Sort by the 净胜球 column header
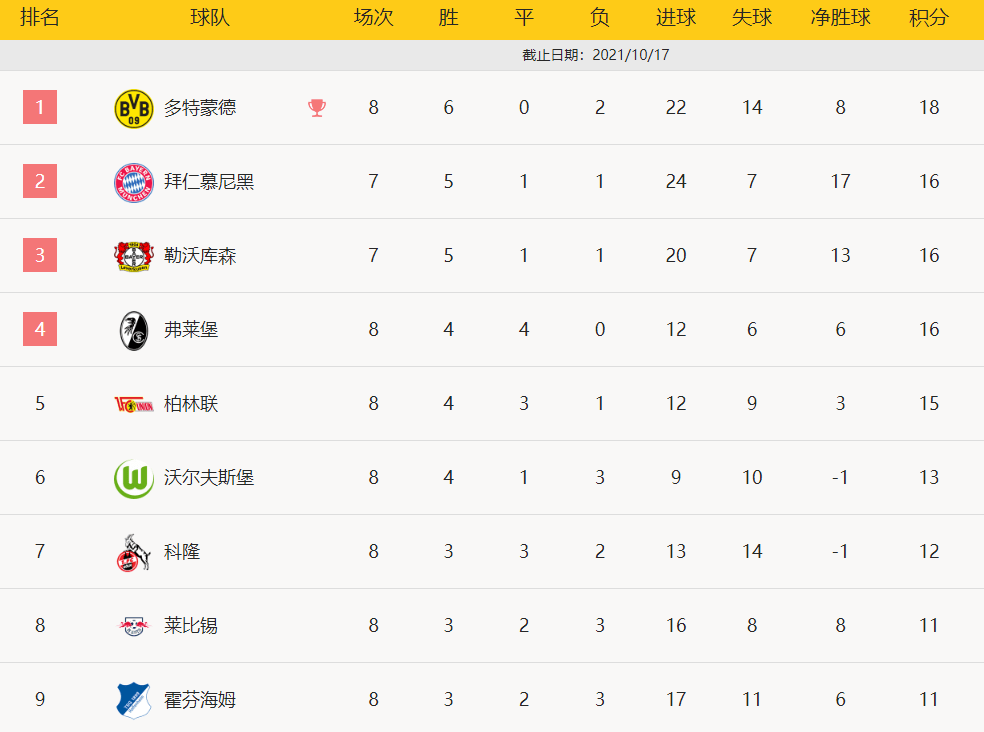This screenshot has width=984, height=732. (840, 18)
